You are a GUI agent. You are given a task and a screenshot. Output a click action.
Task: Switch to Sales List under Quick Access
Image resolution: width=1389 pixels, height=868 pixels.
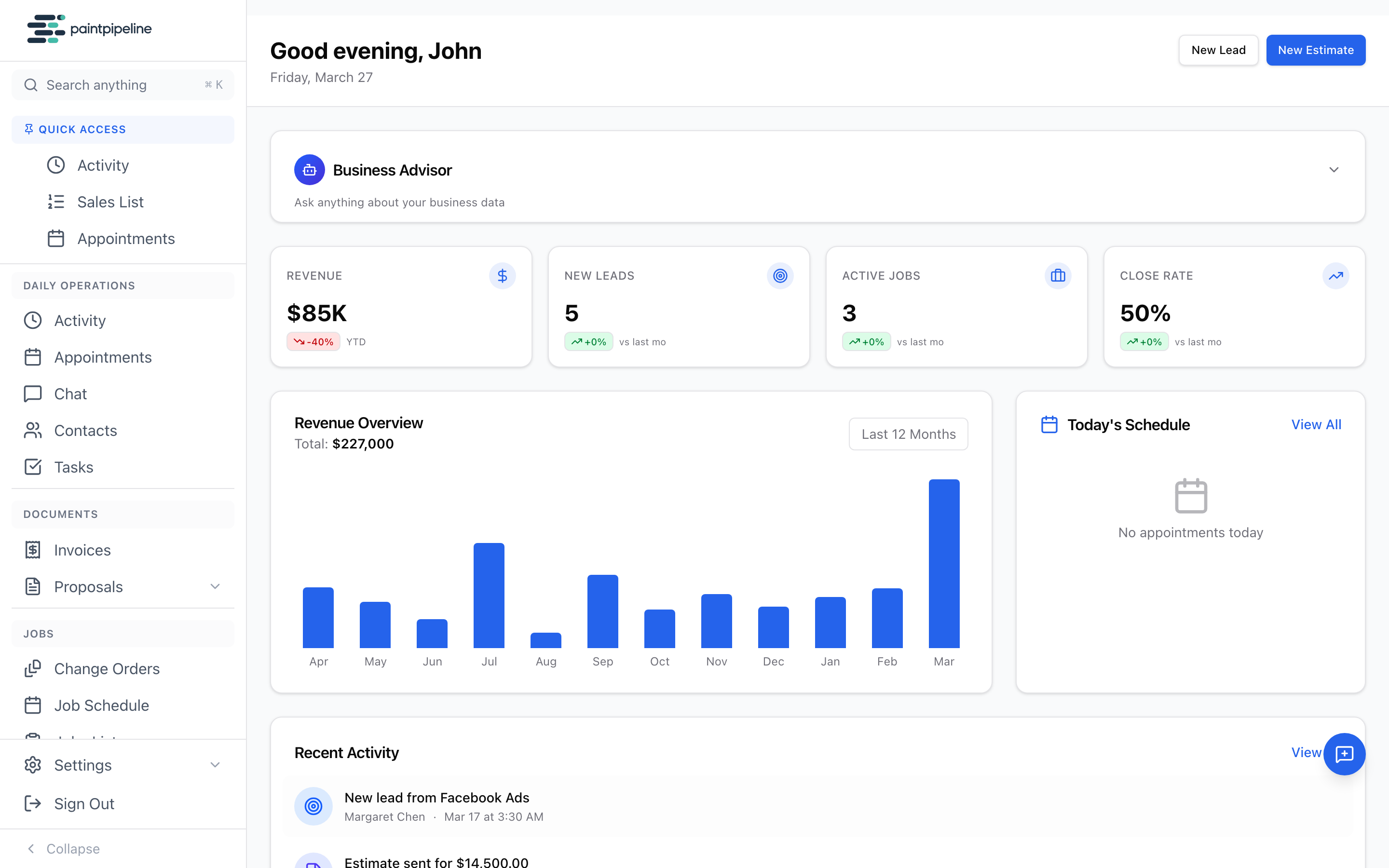click(110, 202)
